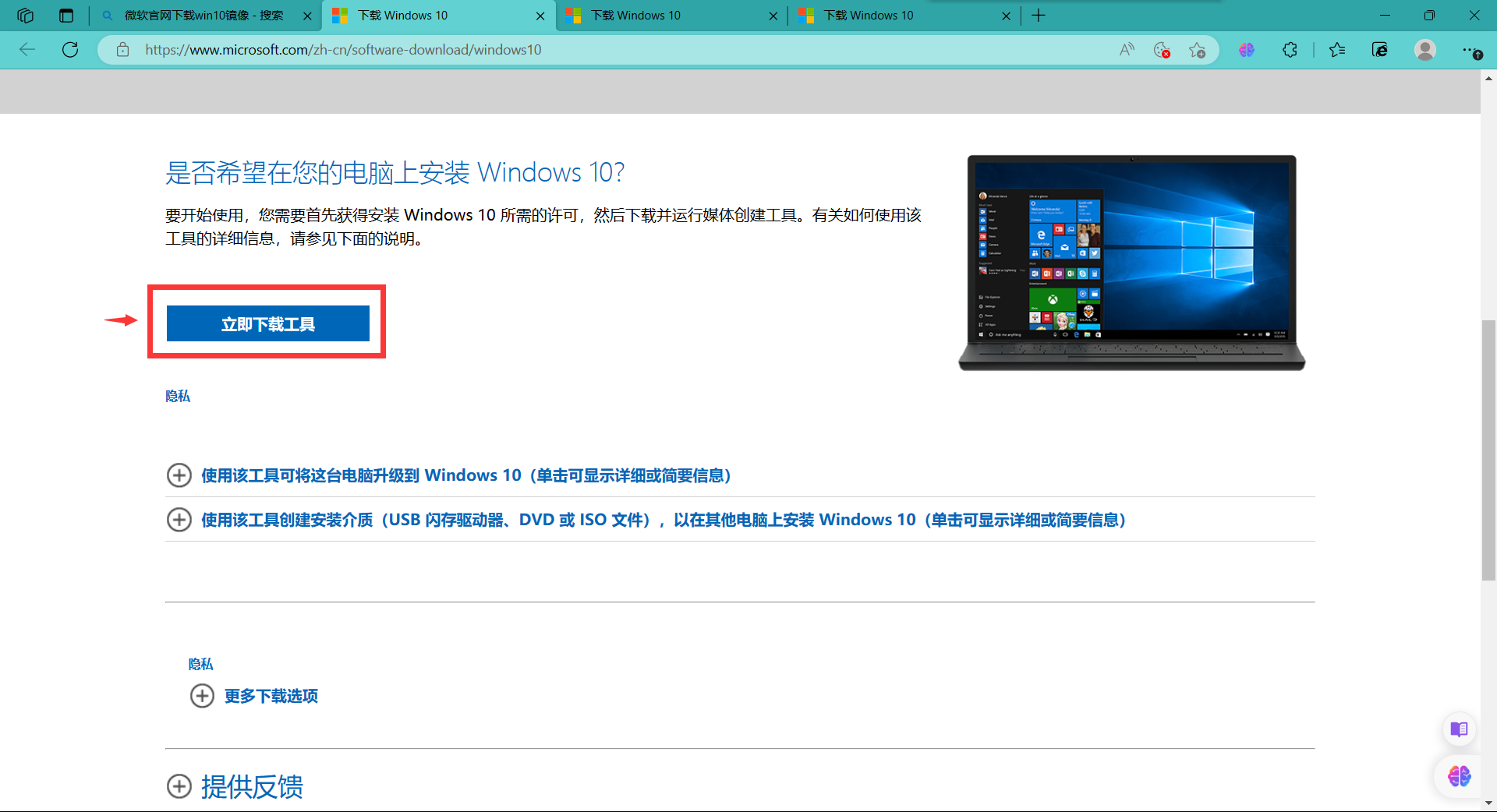Image resolution: width=1497 pixels, height=812 pixels.
Task: Expand the 提供反馈 section
Action: pos(235,786)
